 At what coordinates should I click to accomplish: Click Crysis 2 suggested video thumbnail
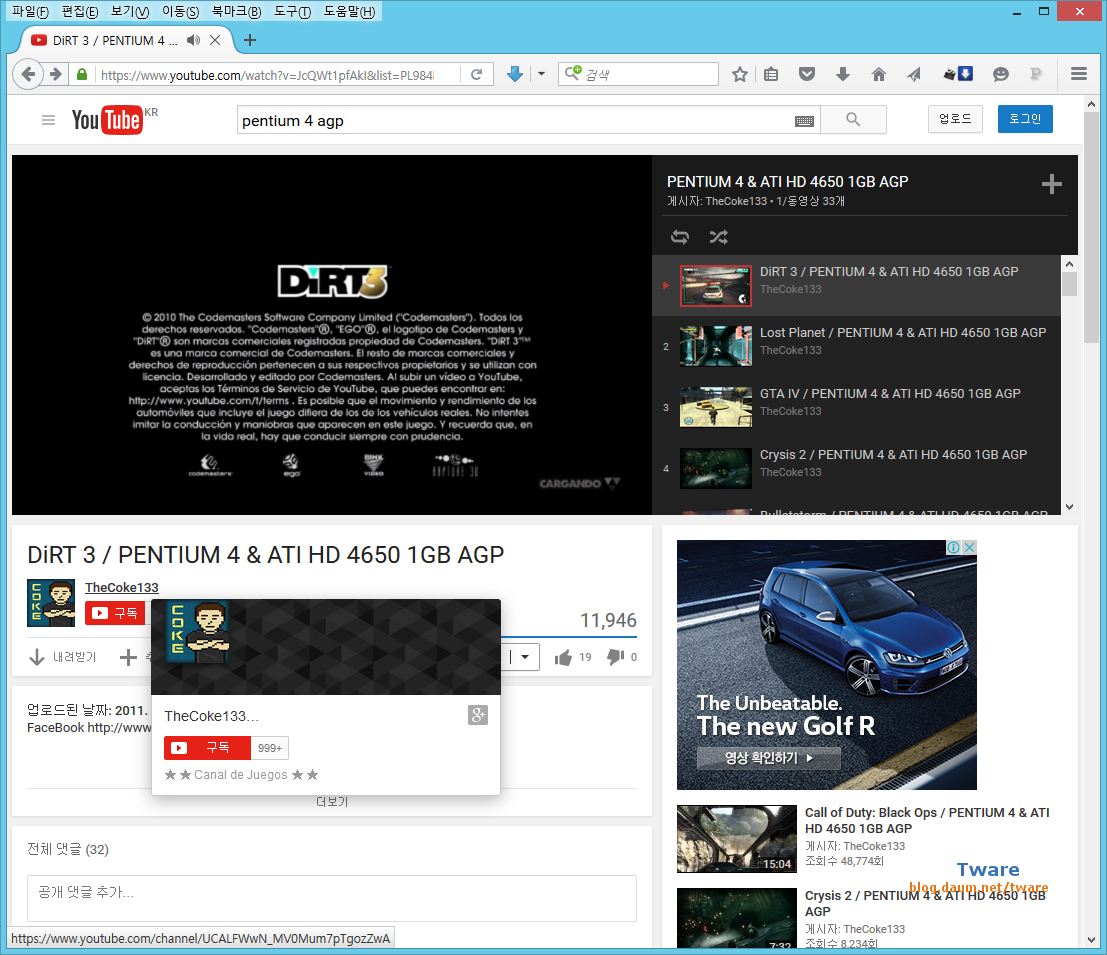click(736, 918)
